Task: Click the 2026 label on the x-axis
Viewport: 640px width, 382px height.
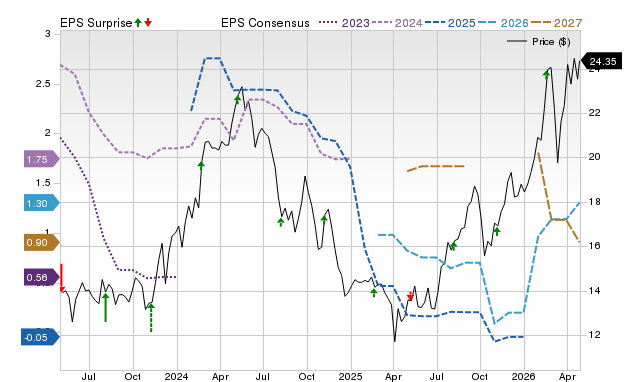Action: pos(524,376)
